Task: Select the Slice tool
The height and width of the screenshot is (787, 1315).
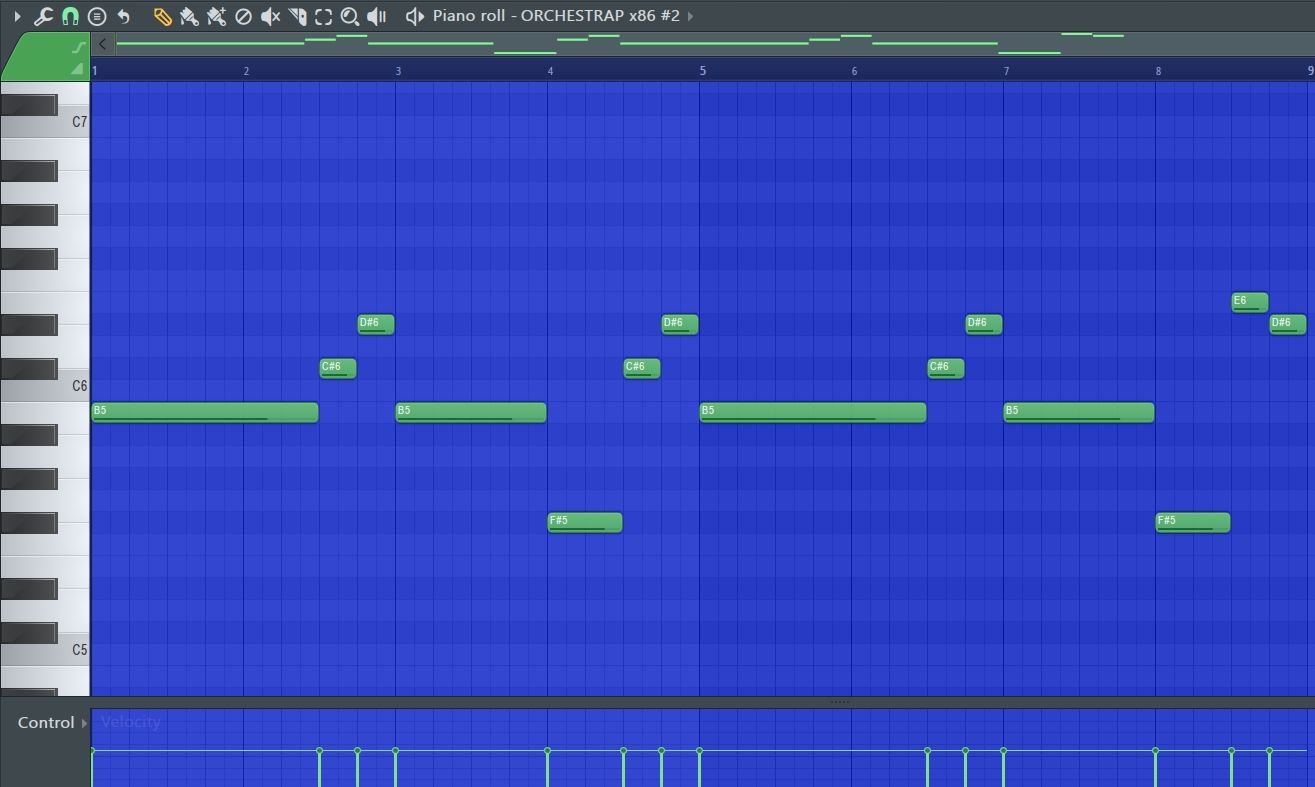Action: coord(297,16)
